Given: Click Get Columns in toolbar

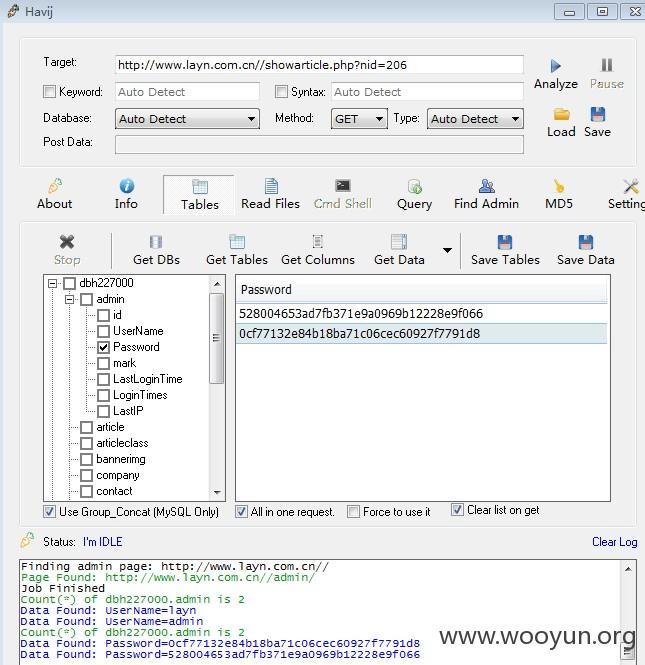Looking at the screenshot, I should (318, 250).
